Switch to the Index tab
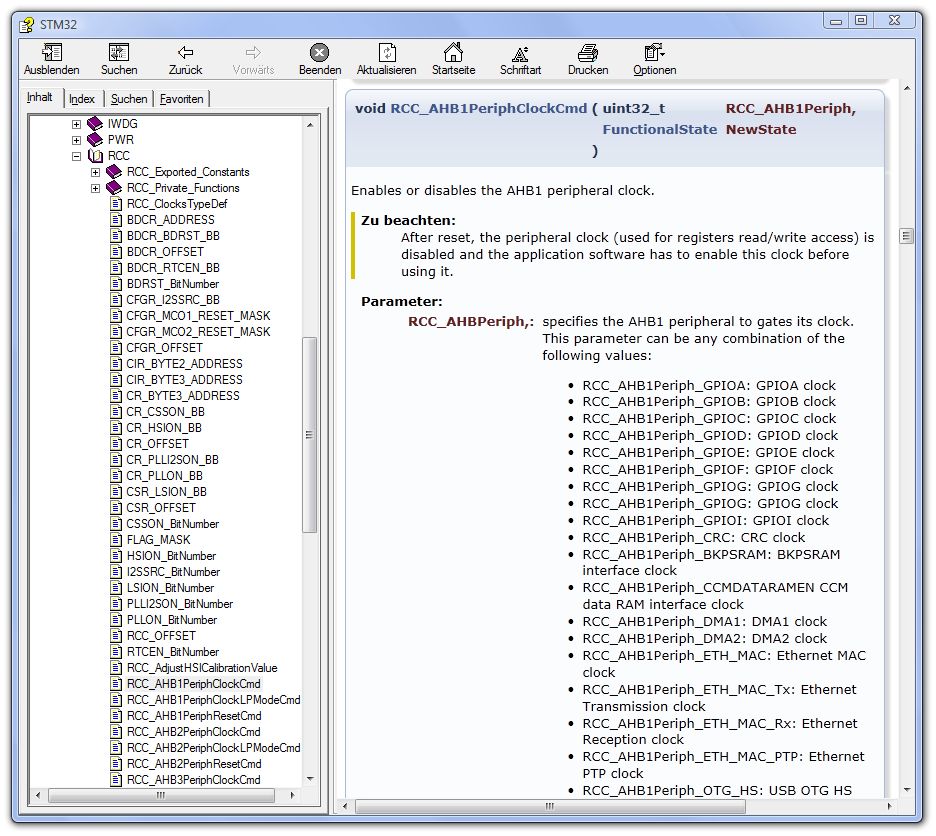The image size is (936, 836). 82,99
